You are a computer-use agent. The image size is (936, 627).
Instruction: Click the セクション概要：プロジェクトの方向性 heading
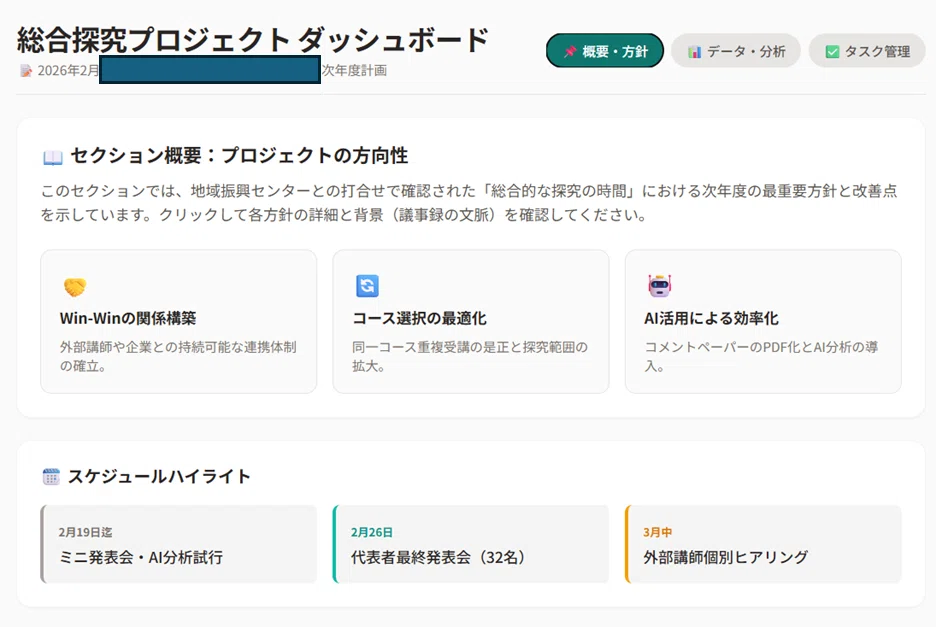point(239,156)
